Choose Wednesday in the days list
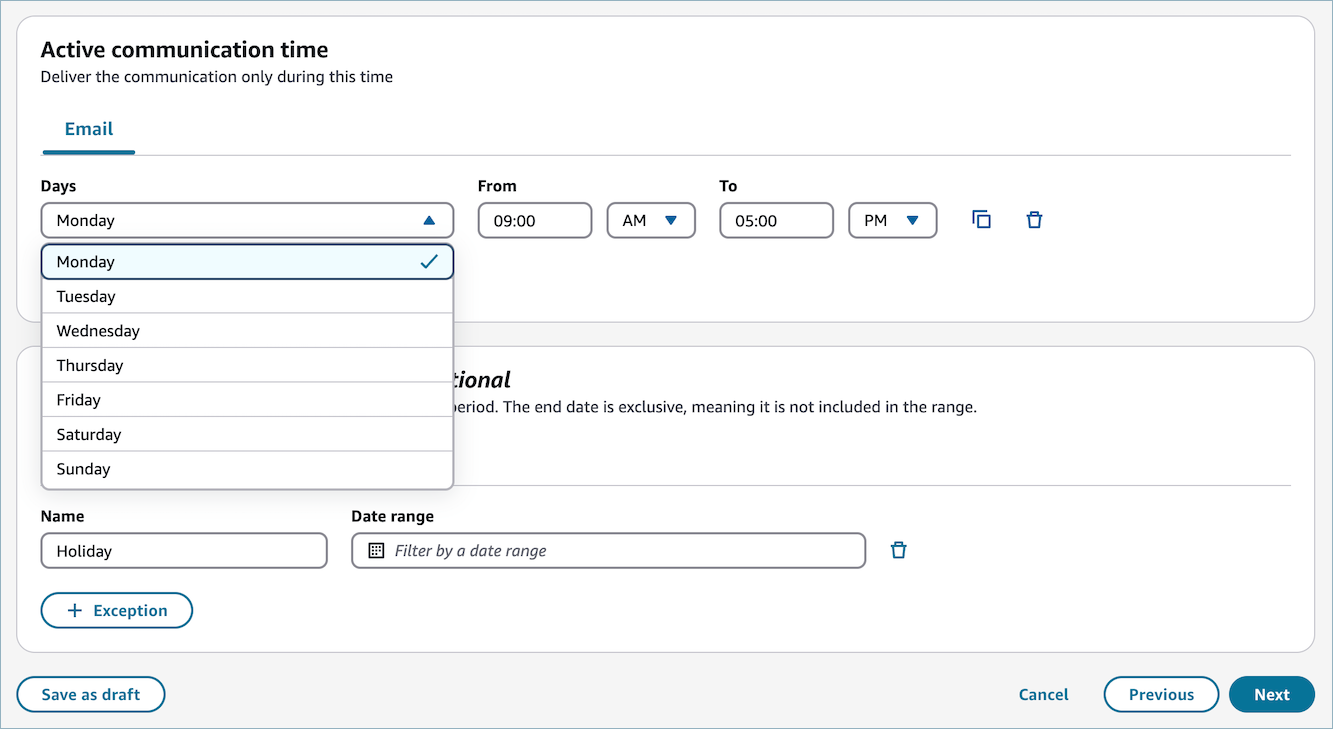Image resolution: width=1333 pixels, height=729 pixels. pyautogui.click(x=247, y=331)
